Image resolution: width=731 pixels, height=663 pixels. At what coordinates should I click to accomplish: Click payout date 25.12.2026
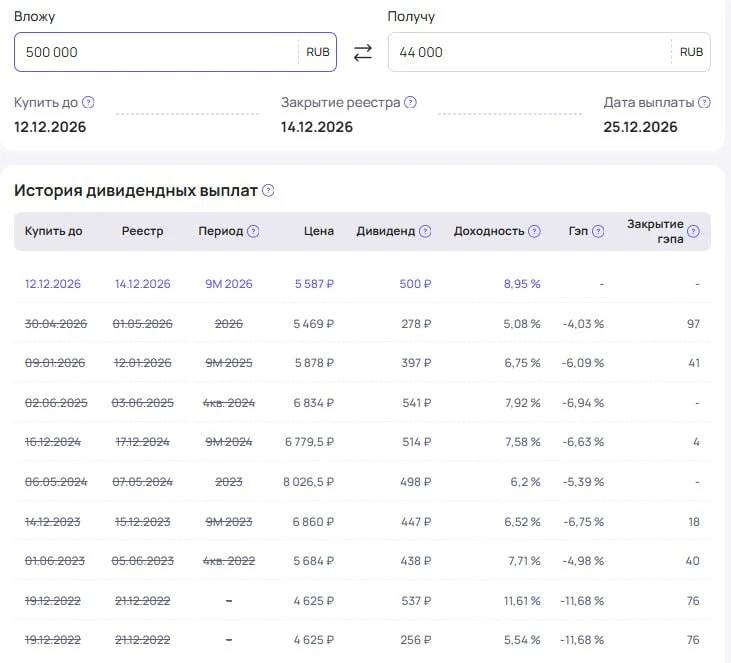[640, 127]
